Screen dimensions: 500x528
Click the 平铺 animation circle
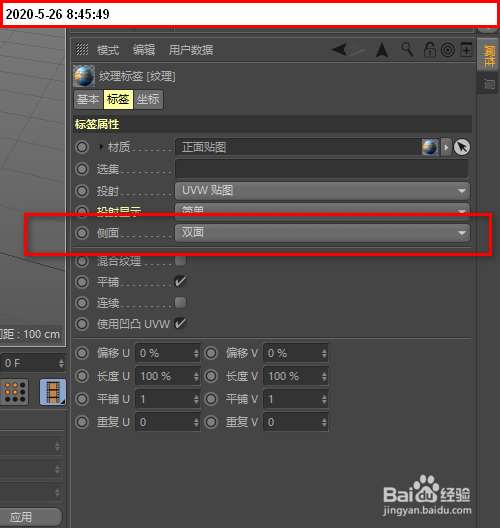click(82, 282)
